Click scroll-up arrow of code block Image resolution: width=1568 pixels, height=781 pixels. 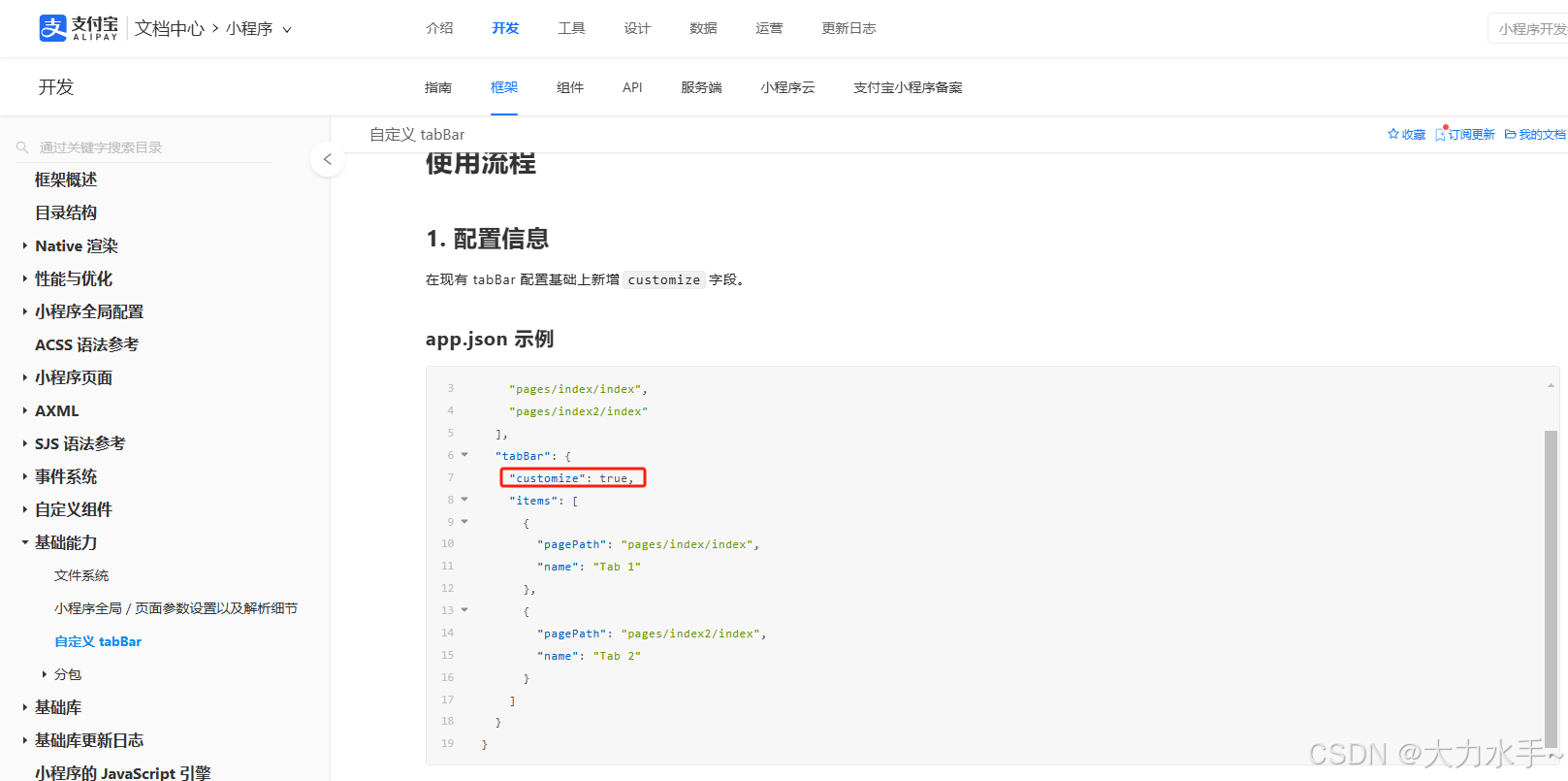pos(1551,386)
